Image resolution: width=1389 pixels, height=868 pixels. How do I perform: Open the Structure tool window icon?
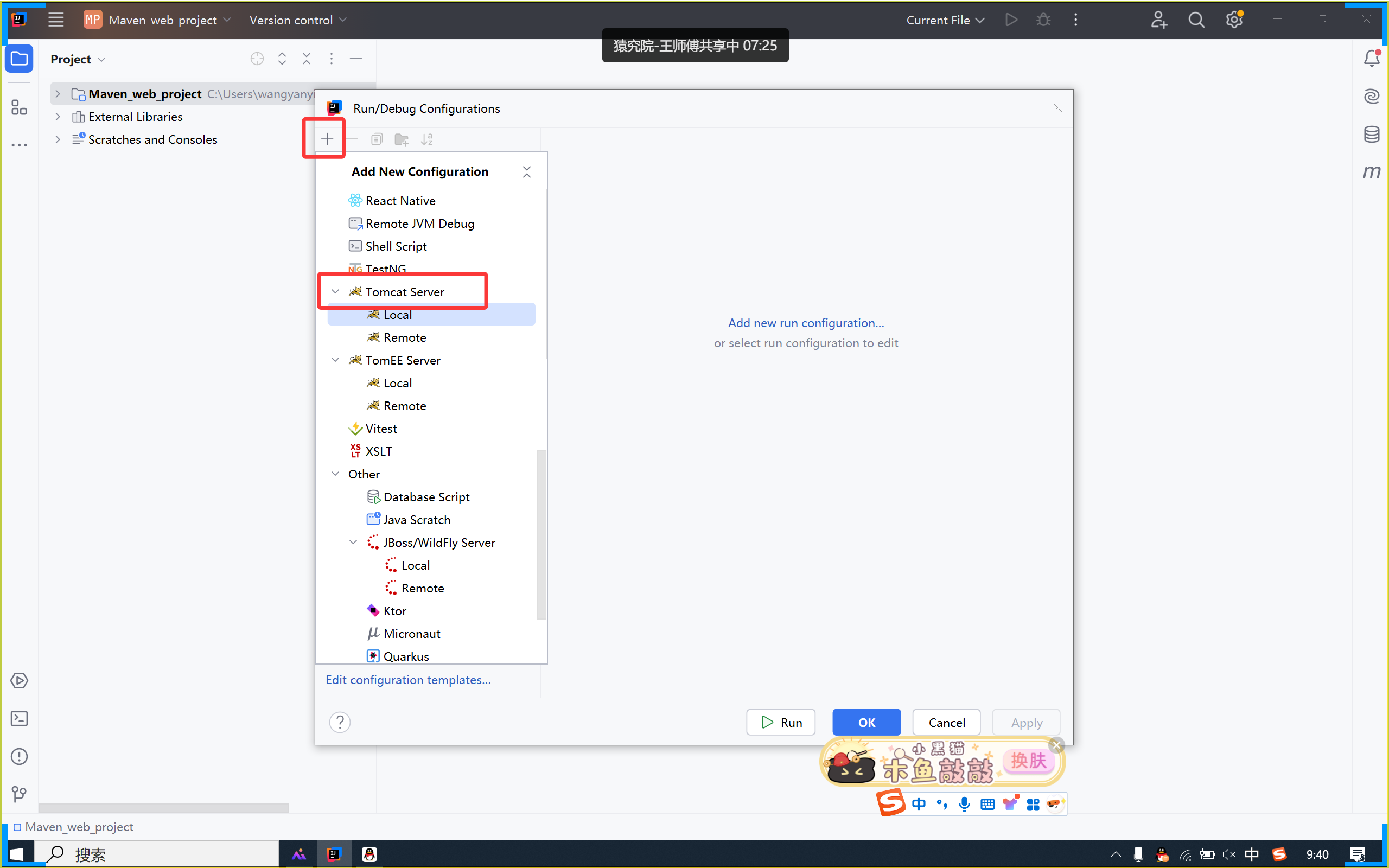19,107
